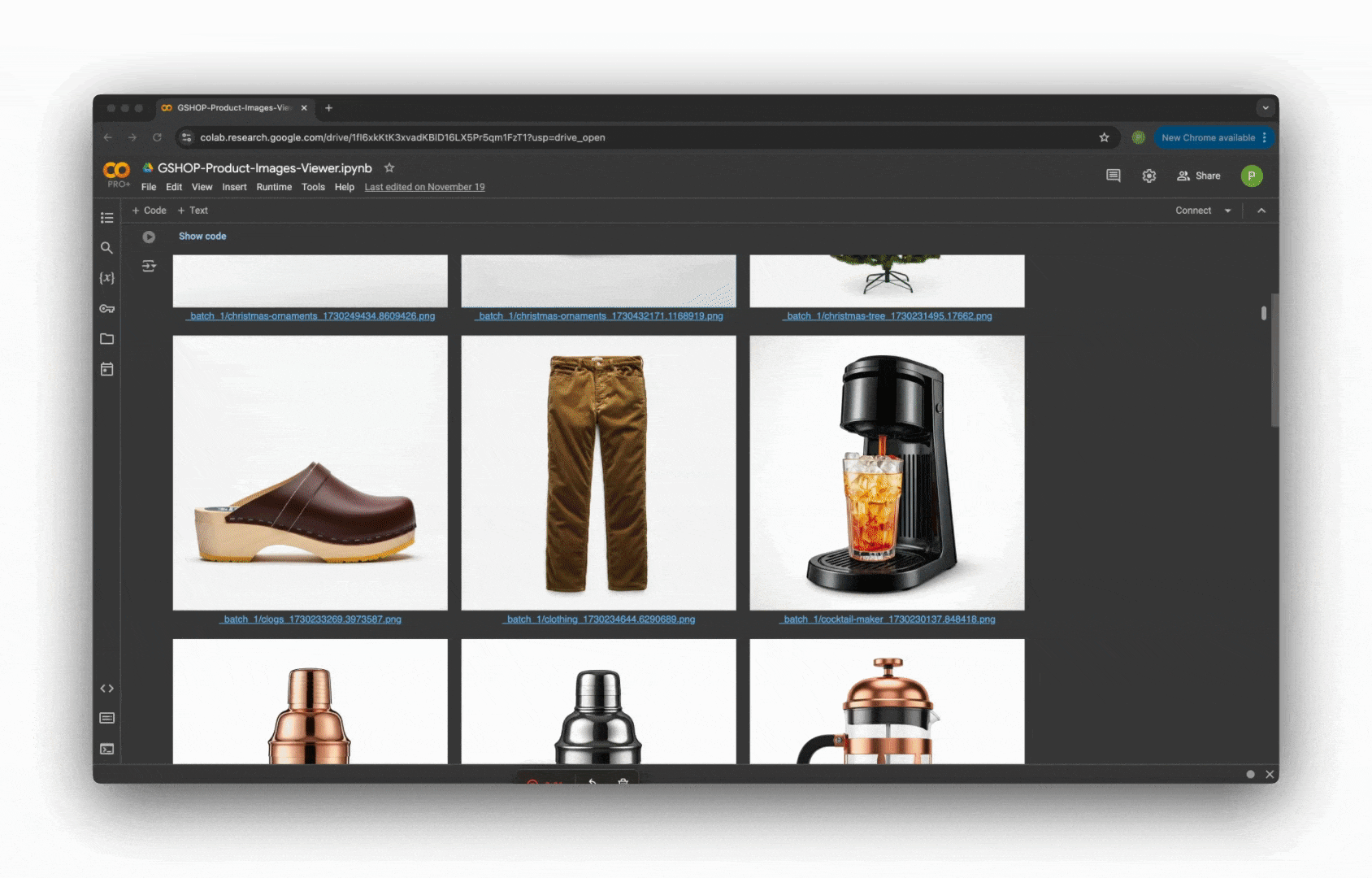Reload the page

[157, 137]
